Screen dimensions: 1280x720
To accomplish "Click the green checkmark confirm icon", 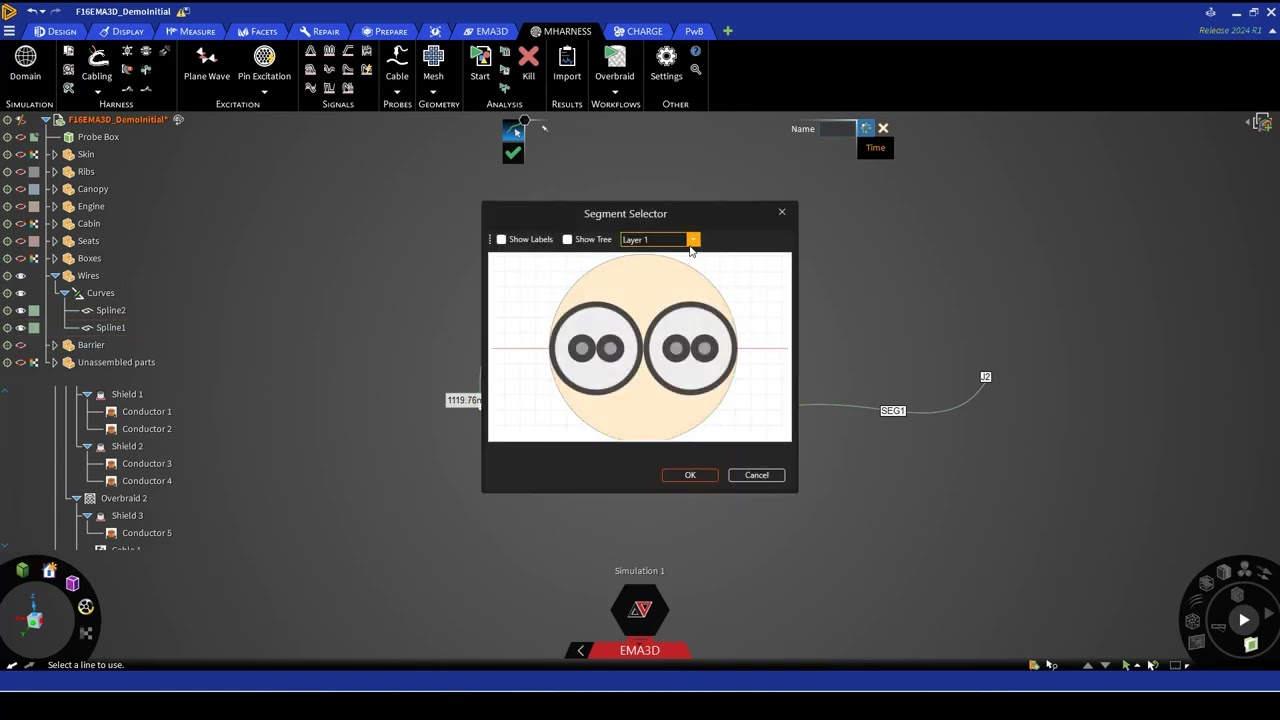I will [x=513, y=153].
